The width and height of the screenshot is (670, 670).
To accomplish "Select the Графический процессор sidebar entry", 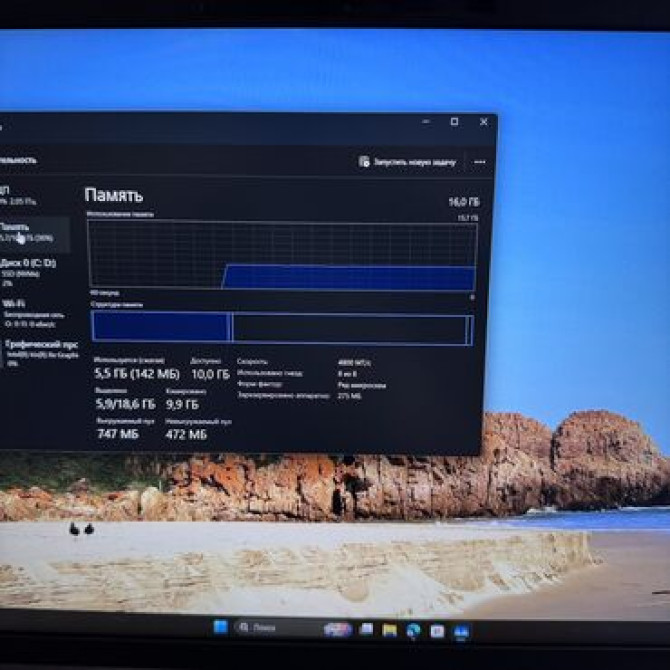I will coord(41,353).
